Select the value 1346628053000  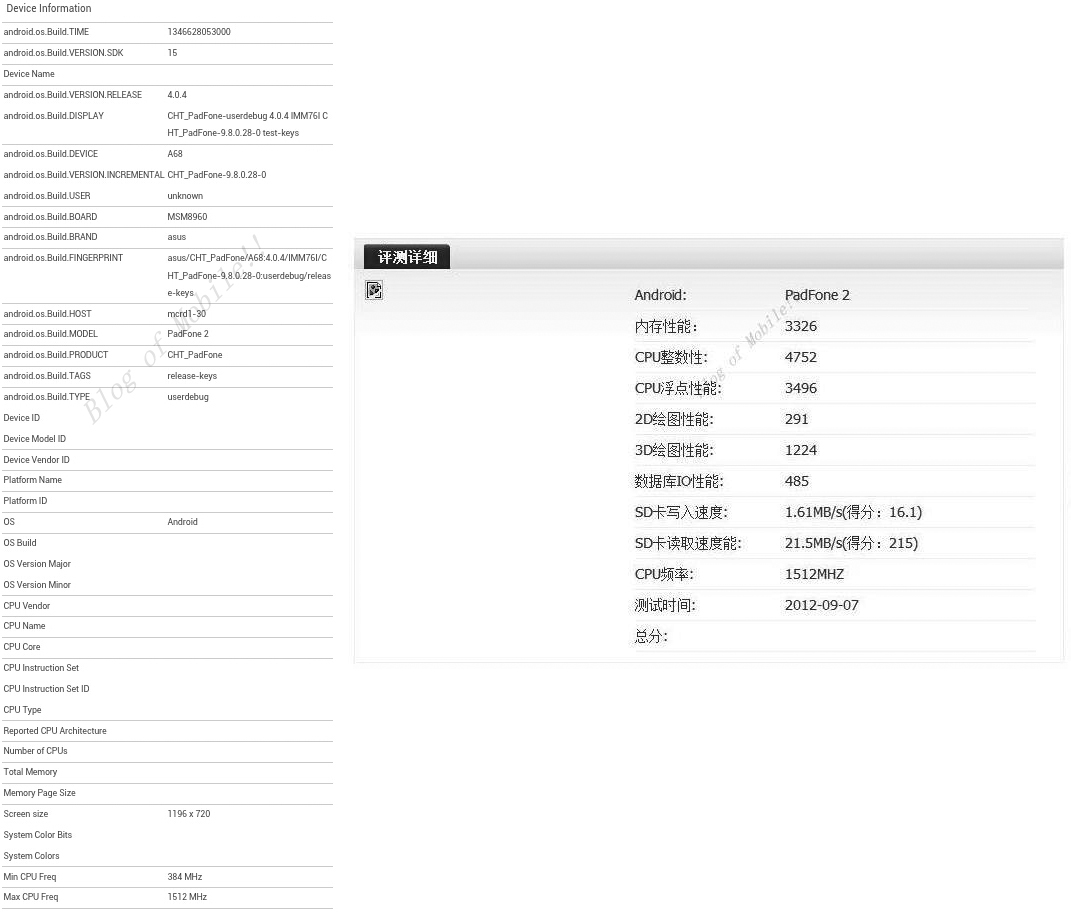tap(199, 32)
